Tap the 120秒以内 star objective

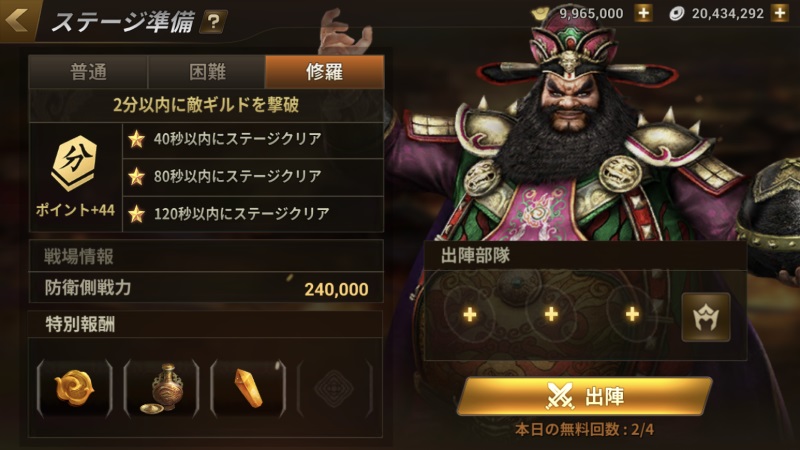pyautogui.click(x=253, y=214)
